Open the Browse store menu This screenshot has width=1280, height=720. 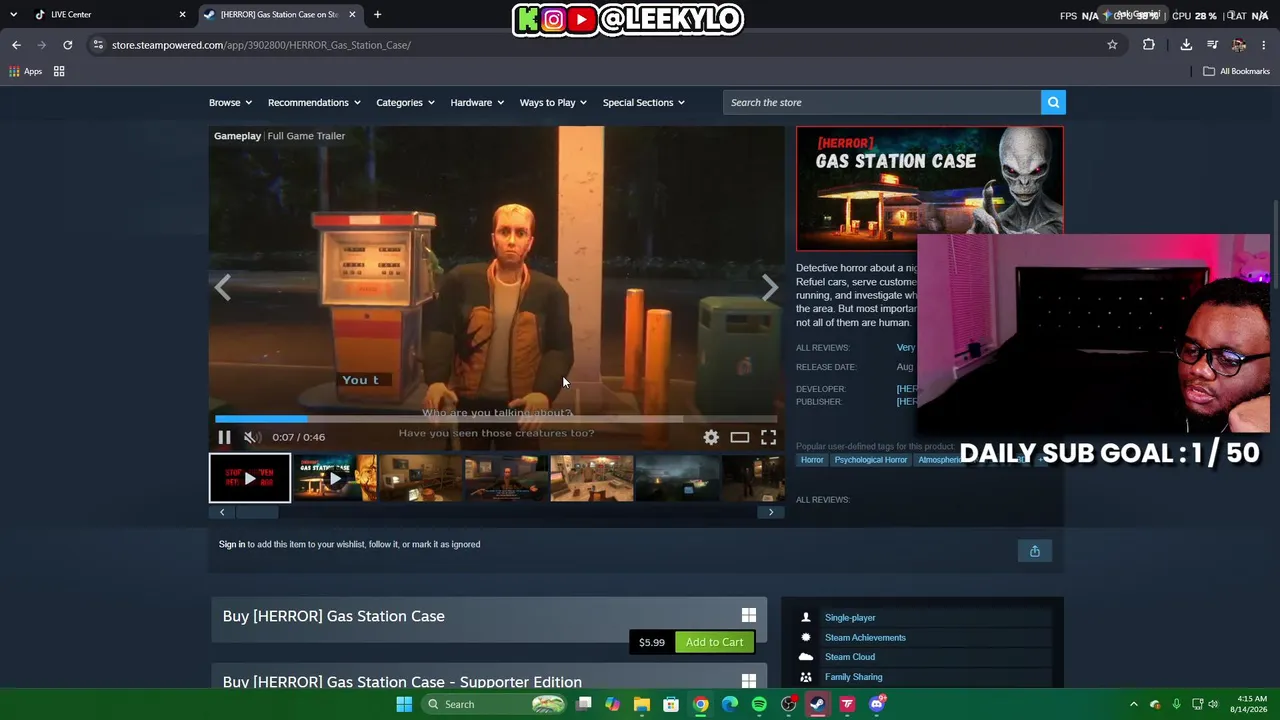tap(230, 102)
